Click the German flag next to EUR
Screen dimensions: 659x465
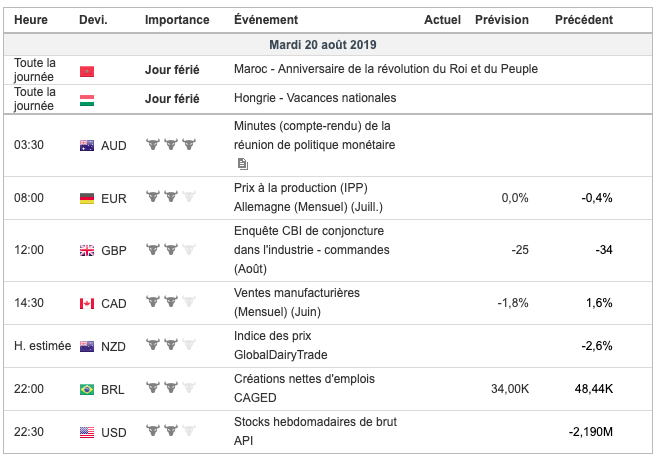click(x=87, y=198)
